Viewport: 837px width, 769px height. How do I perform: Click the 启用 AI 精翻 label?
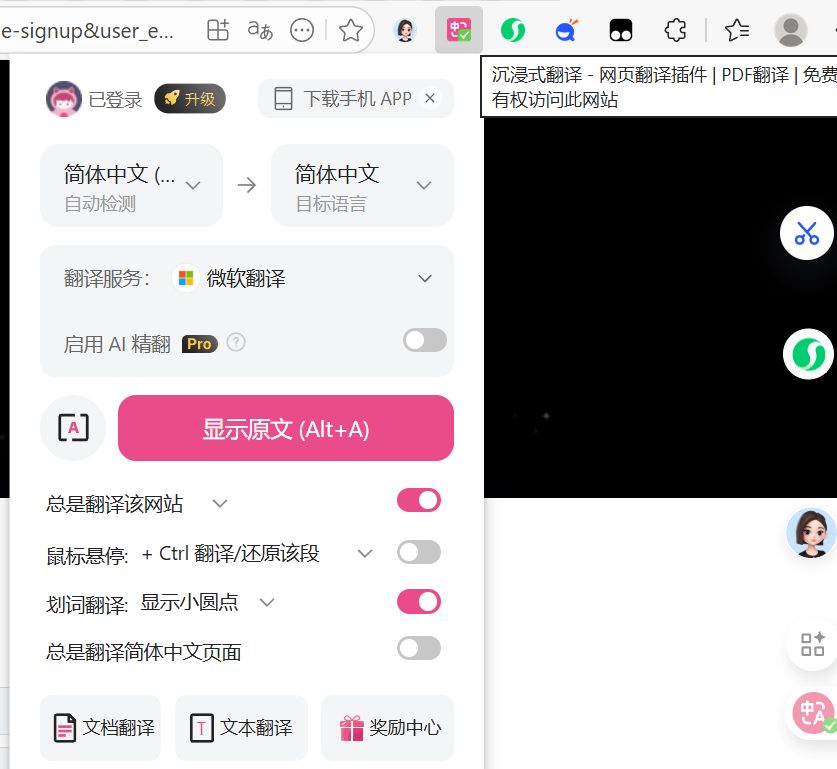click(117, 344)
